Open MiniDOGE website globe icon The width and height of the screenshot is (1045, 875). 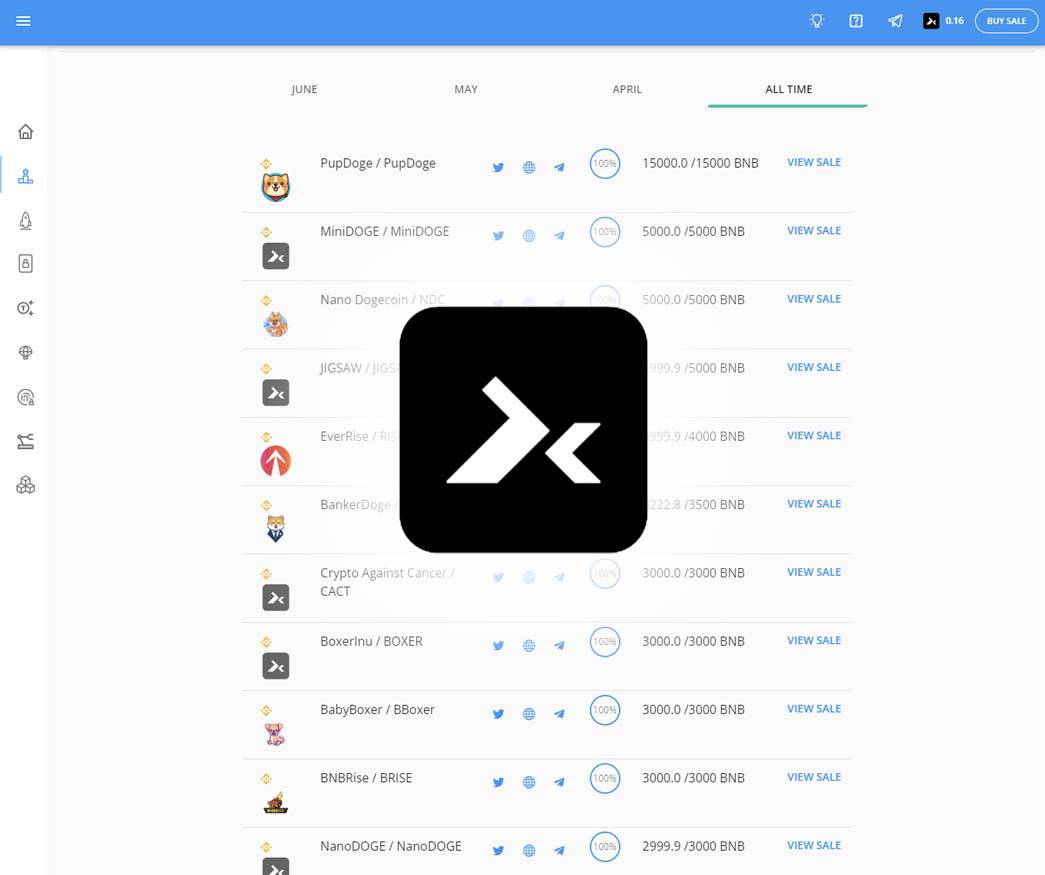529,236
